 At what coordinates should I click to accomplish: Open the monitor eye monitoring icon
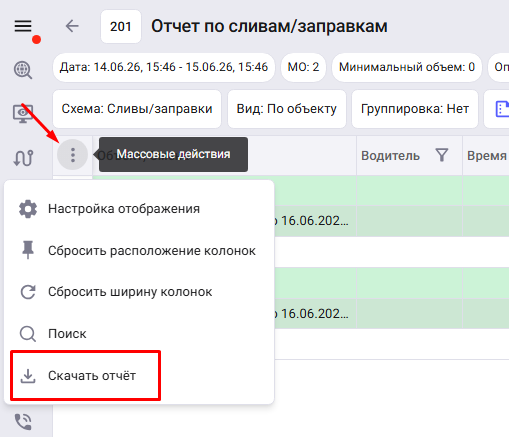pyautogui.click(x=23, y=114)
